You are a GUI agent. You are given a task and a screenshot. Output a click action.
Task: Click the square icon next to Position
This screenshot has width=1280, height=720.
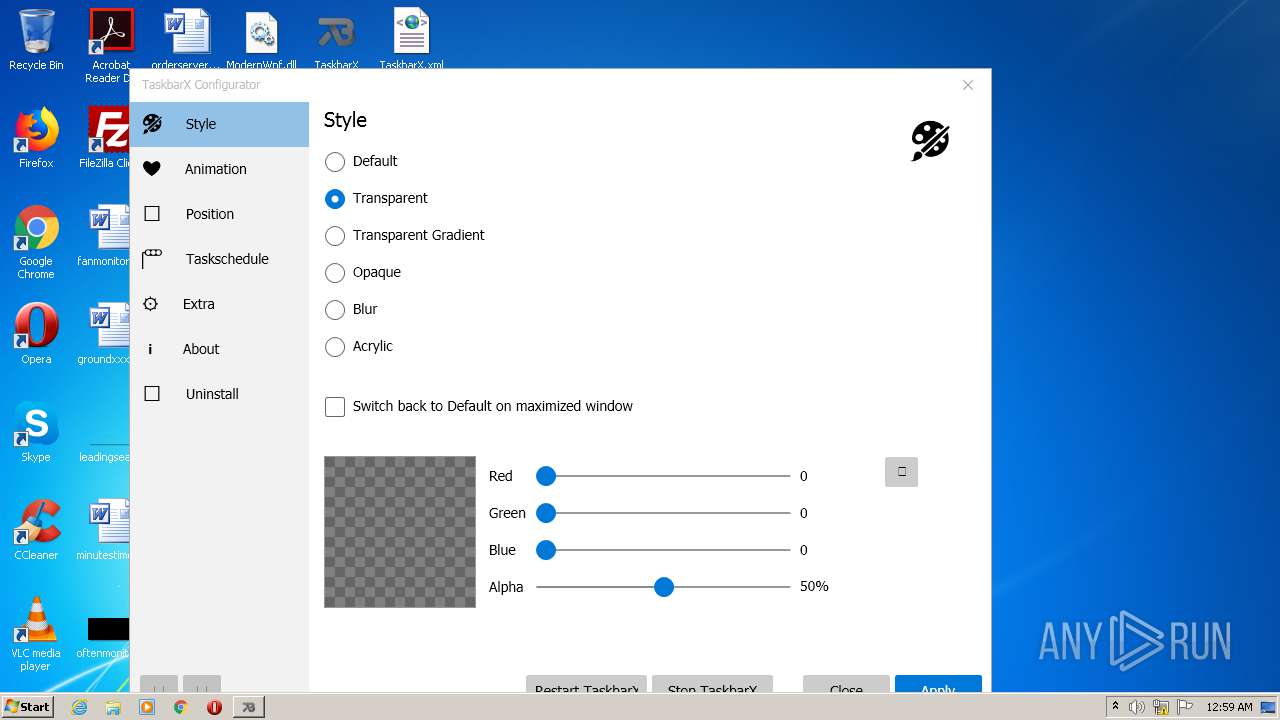(152, 214)
